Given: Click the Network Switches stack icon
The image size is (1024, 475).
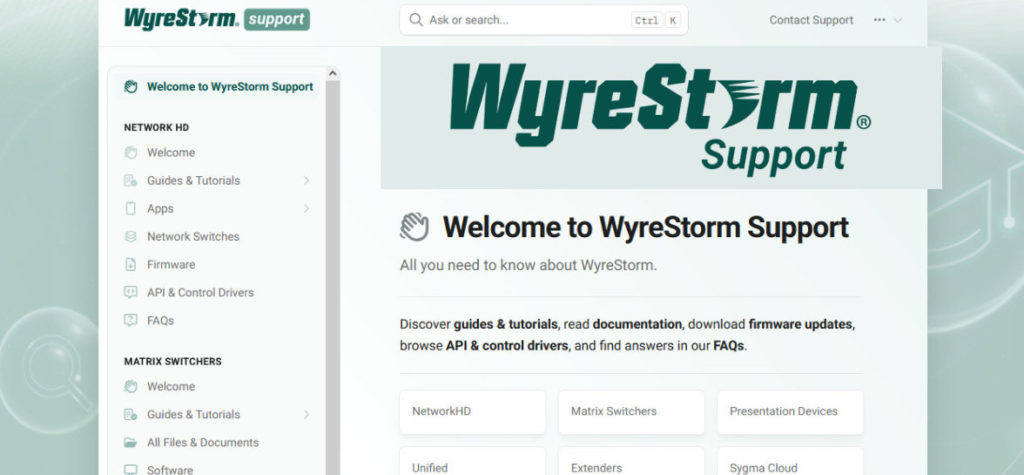Looking at the screenshot, I should tap(131, 237).
